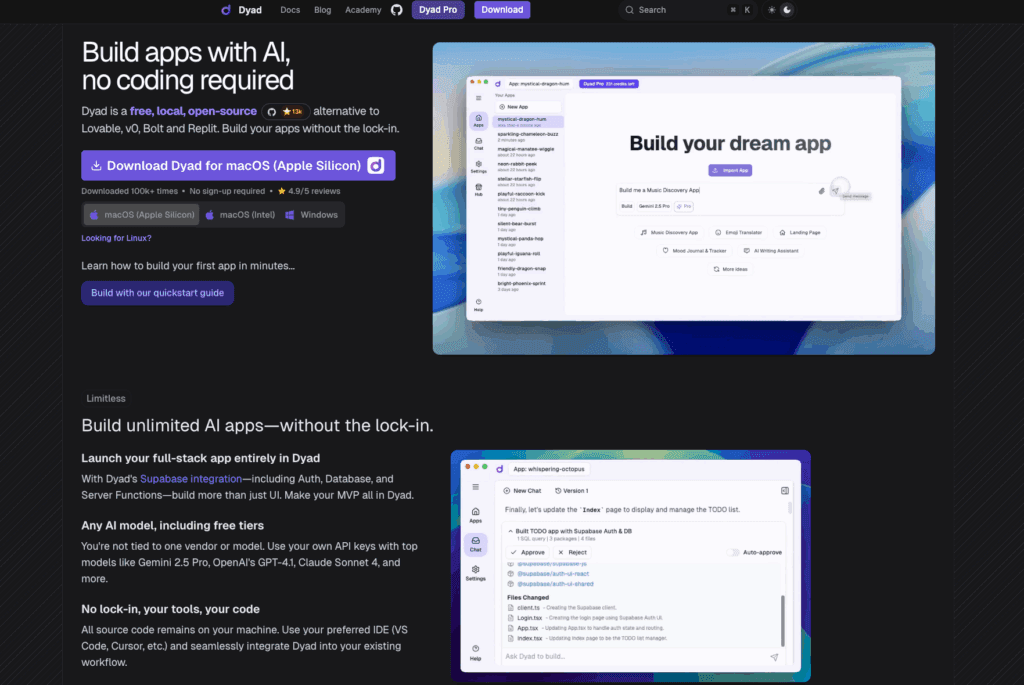Screen dimensions: 1024x685
Task: Switch to light theme sun icon
Action: click(x=772, y=10)
